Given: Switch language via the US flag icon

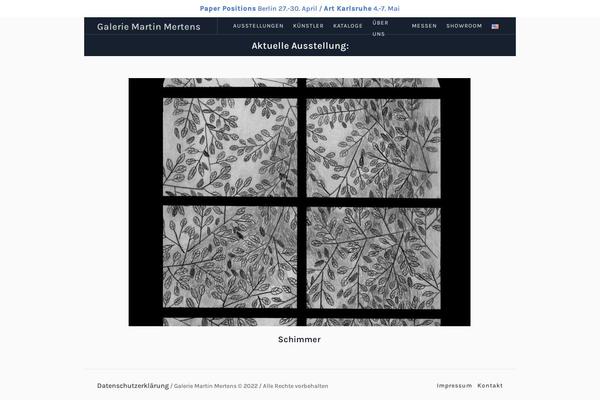Looking at the screenshot, I should [x=495, y=26].
